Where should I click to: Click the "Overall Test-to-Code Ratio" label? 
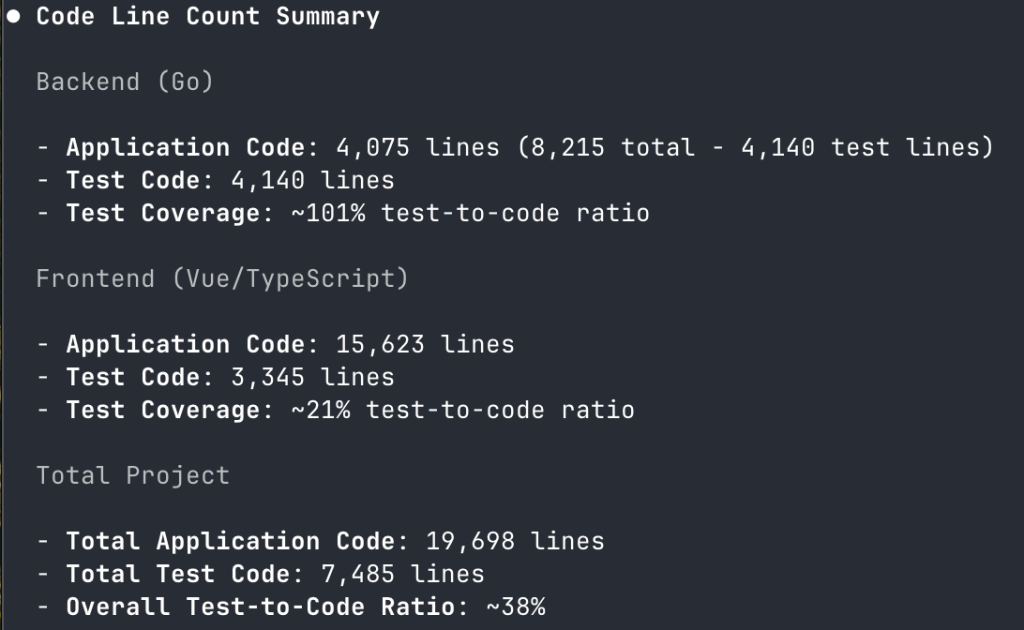pyautogui.click(x=260, y=607)
